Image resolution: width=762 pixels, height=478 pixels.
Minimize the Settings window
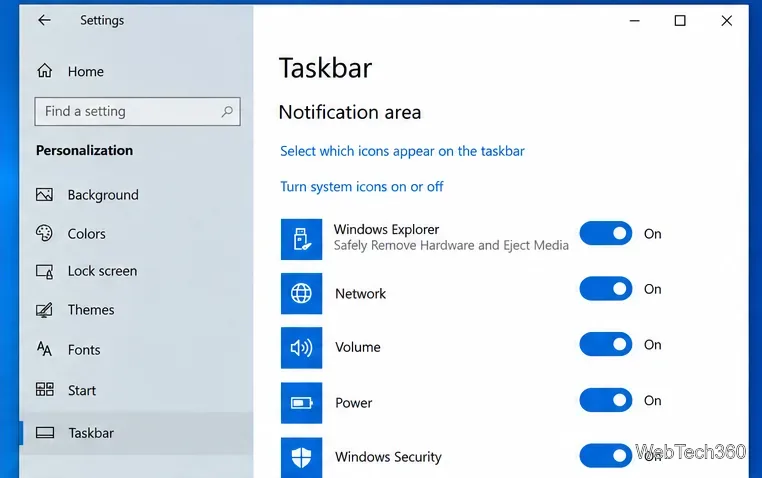[x=634, y=21]
